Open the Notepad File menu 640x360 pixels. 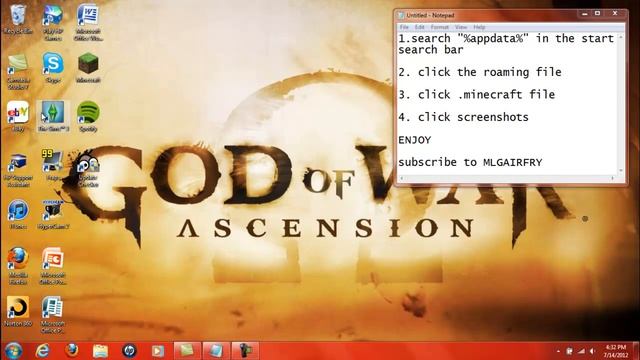click(x=404, y=27)
